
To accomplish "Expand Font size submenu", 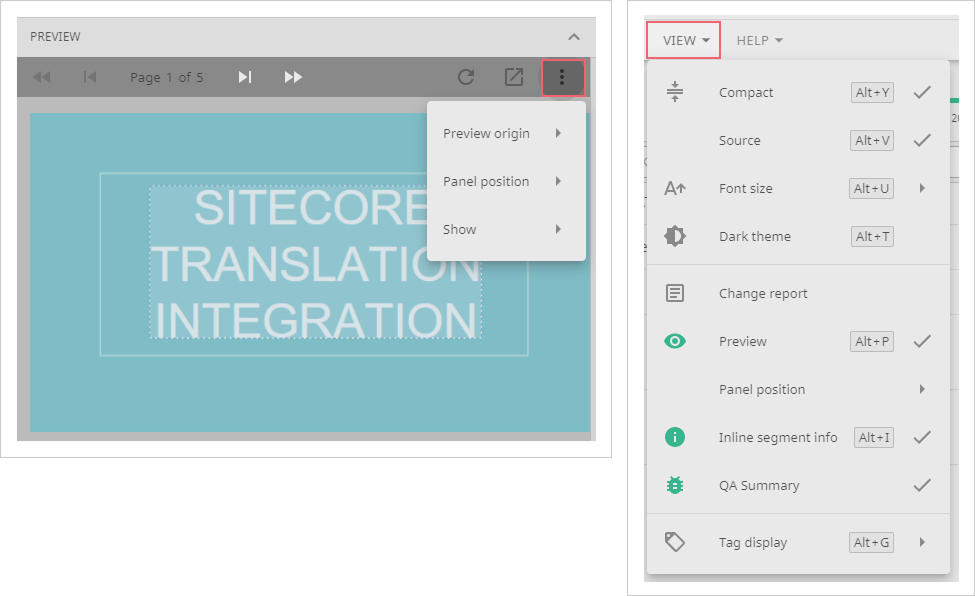I will coord(745,188).
